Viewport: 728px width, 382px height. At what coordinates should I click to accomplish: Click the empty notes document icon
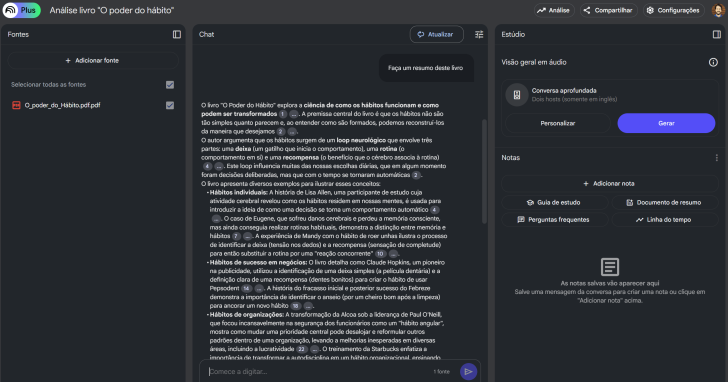point(610,267)
